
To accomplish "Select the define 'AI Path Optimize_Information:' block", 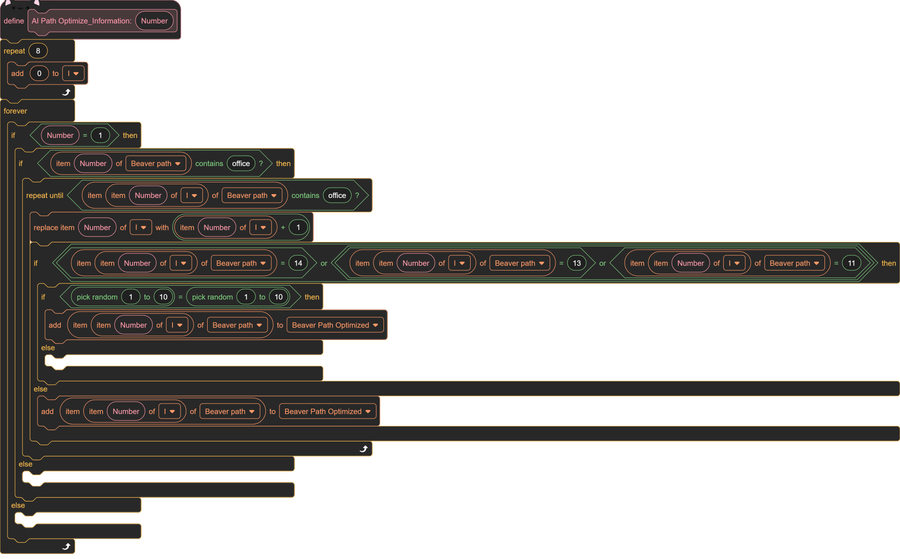I will tap(82, 21).
